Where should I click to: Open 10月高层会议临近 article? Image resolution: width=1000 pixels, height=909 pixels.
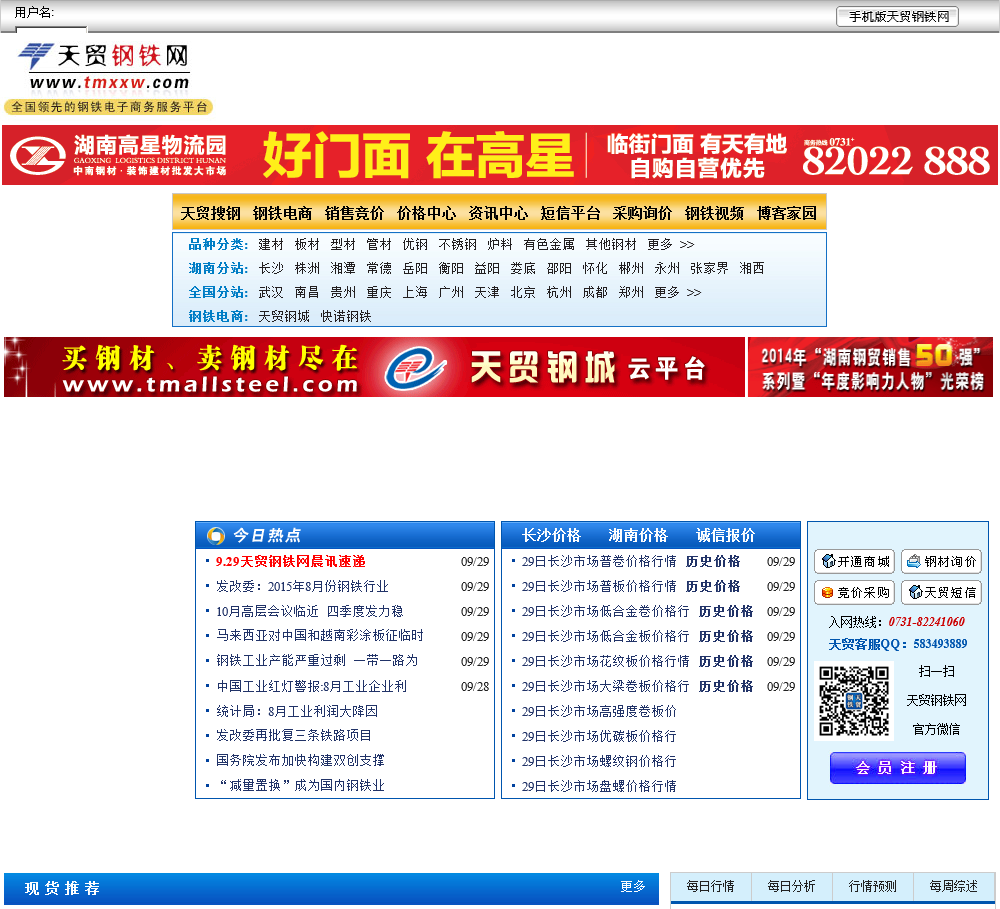point(309,611)
